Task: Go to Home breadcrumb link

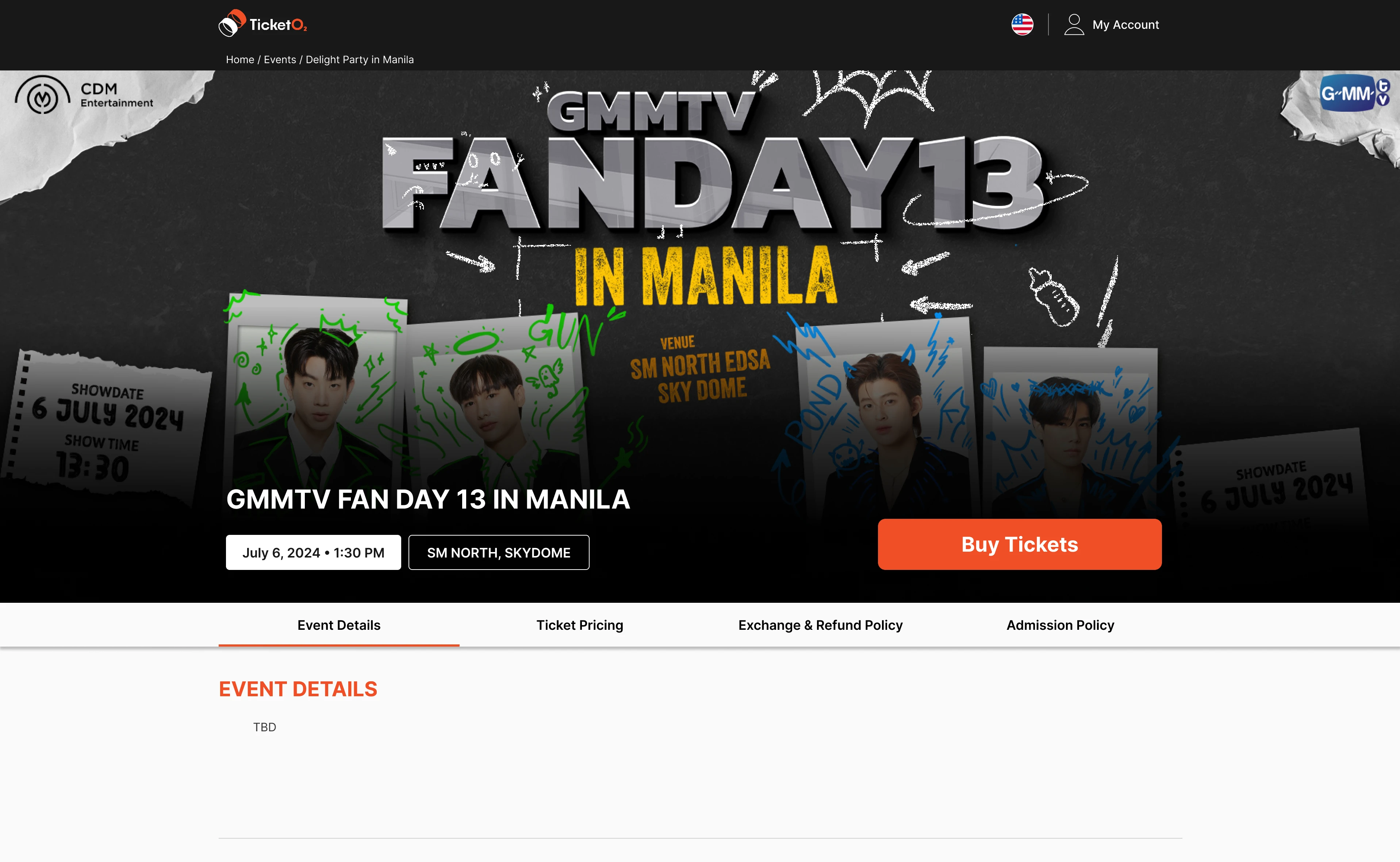Action: pos(240,59)
